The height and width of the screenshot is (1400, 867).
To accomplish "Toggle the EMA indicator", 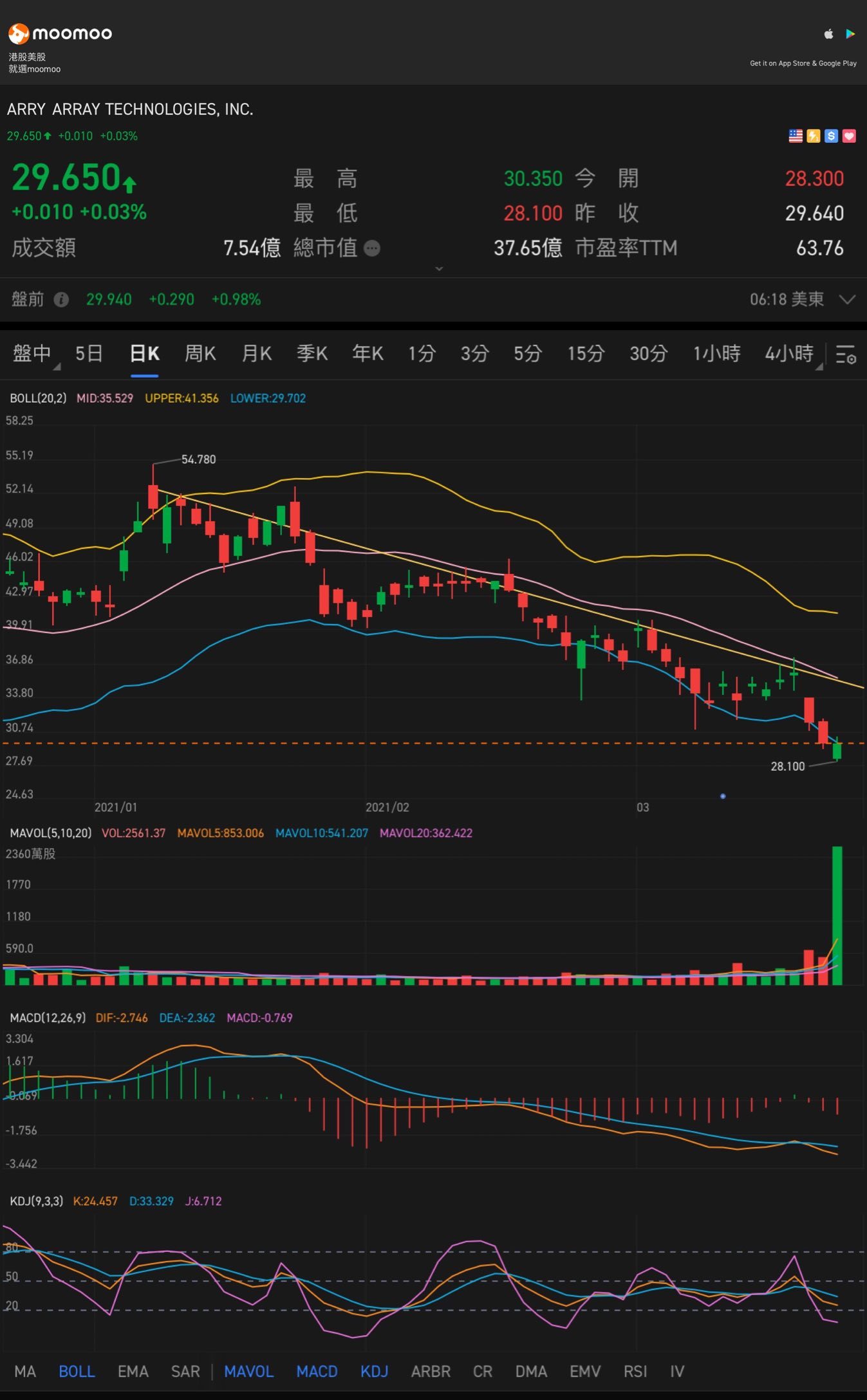I will (x=133, y=1371).
